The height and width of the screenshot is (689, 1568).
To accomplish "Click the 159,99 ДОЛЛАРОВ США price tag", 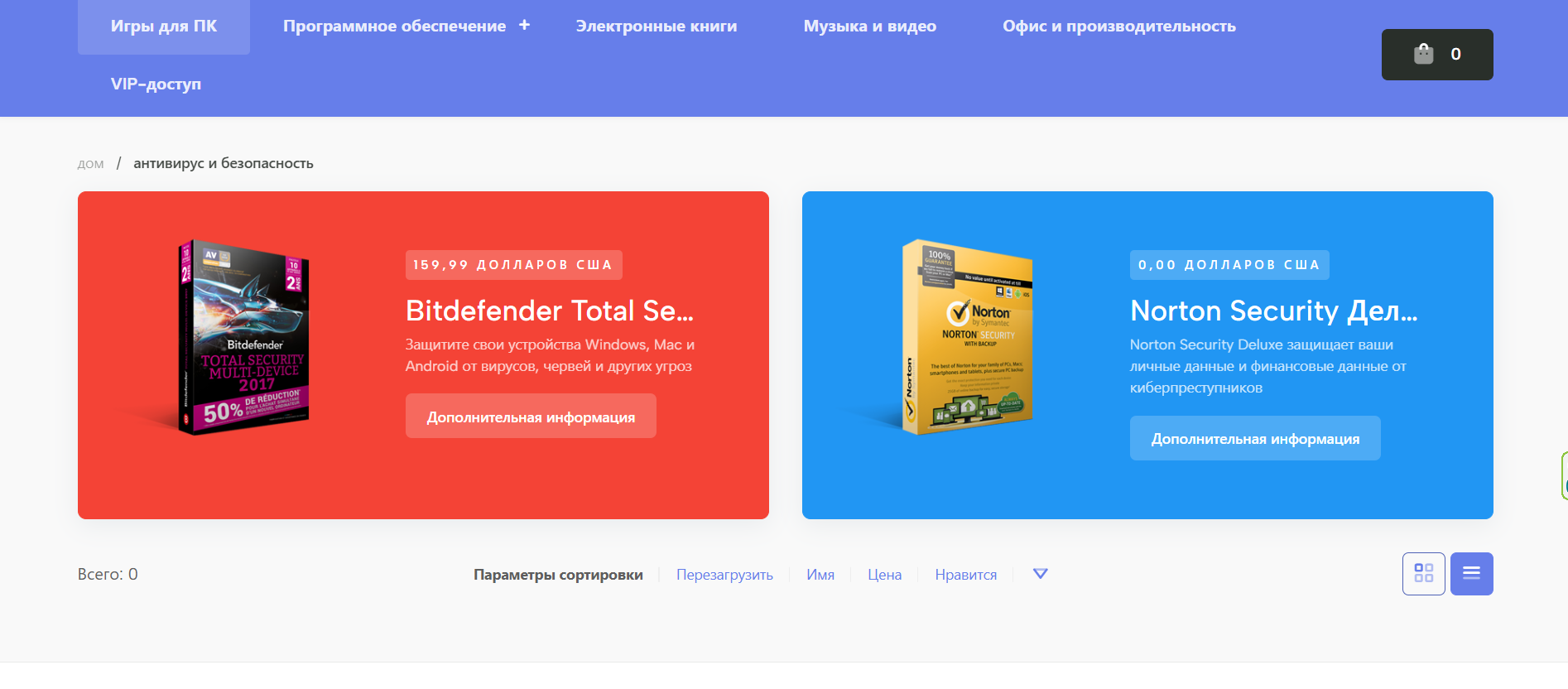I will coord(514,265).
